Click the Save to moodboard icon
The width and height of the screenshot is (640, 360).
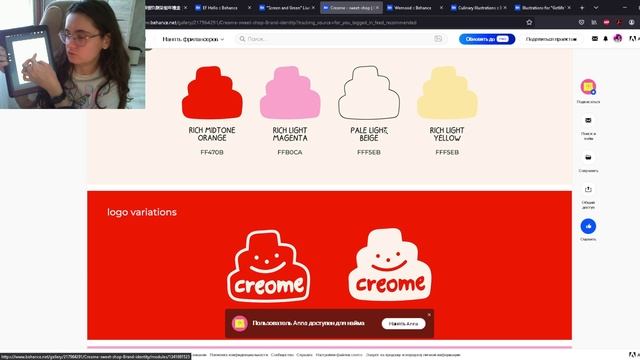coord(588,157)
